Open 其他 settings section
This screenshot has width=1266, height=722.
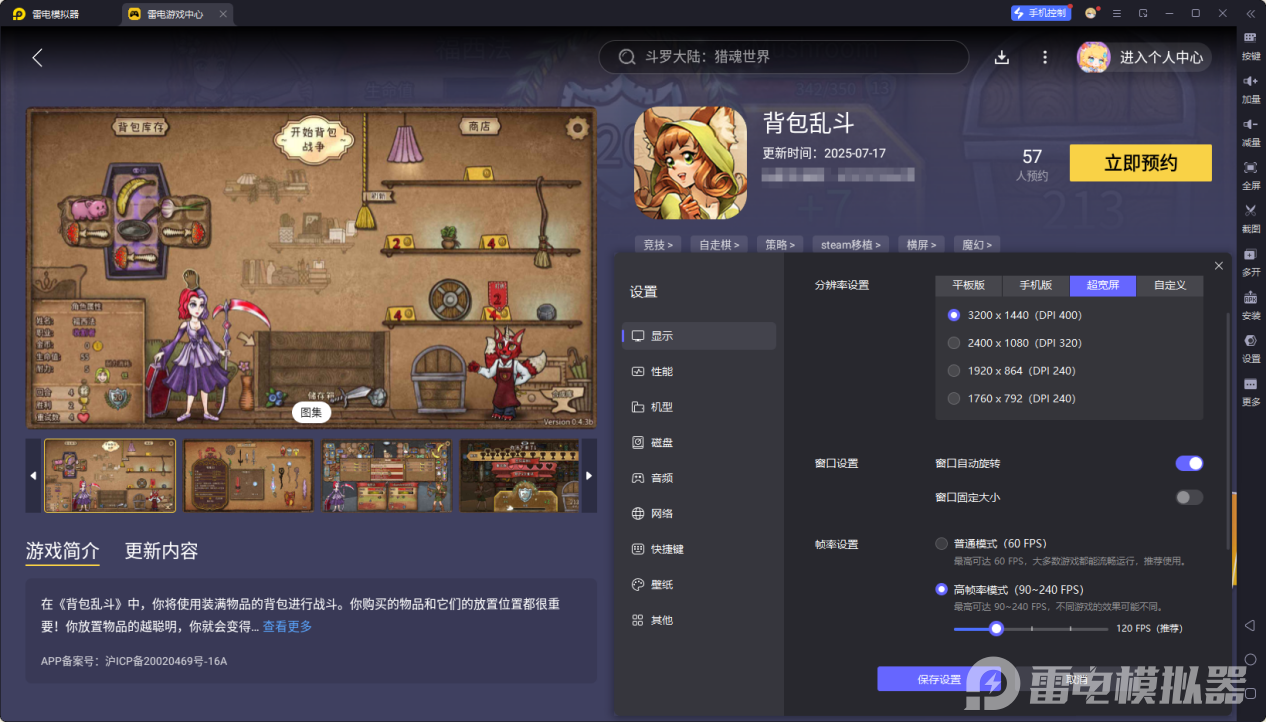pos(699,620)
